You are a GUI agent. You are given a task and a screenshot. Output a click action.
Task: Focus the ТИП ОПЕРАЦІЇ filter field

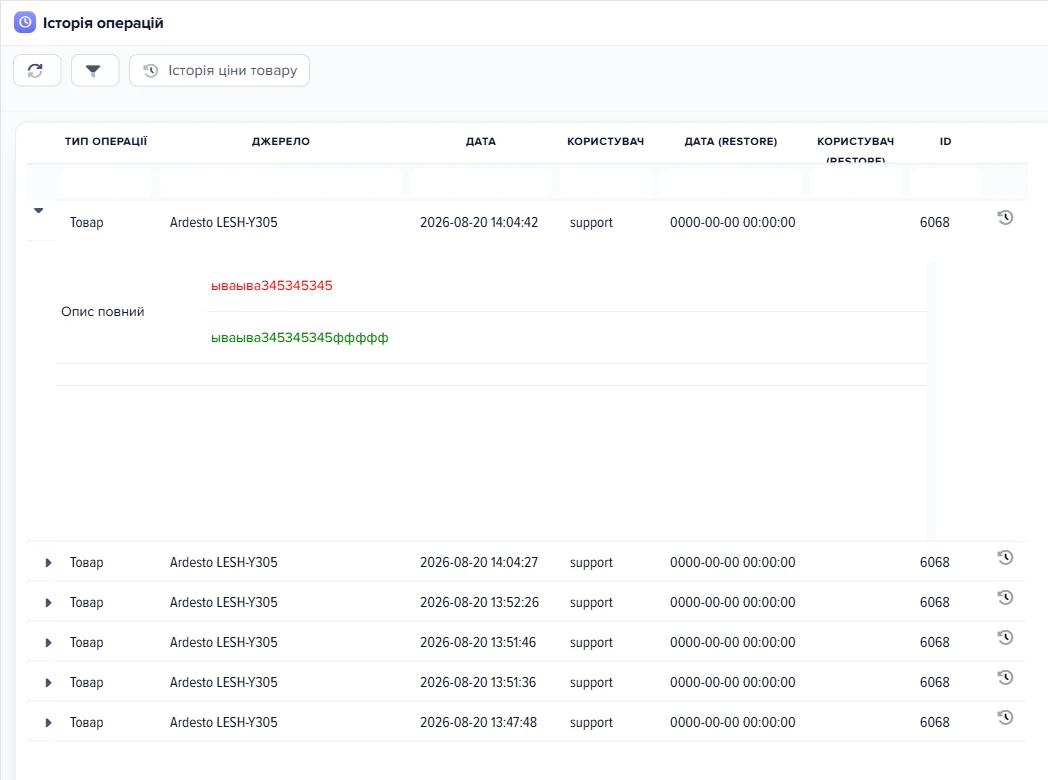(x=106, y=182)
